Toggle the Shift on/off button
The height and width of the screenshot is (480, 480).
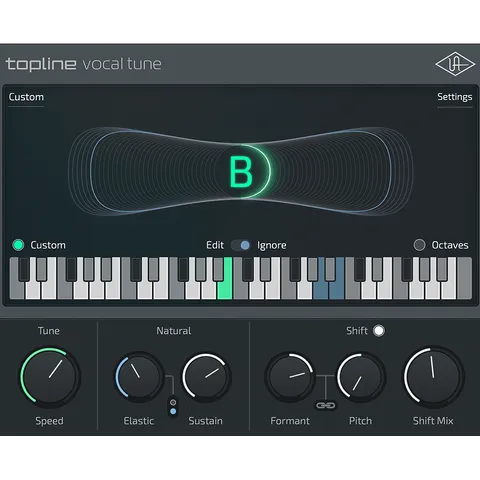coord(379,331)
